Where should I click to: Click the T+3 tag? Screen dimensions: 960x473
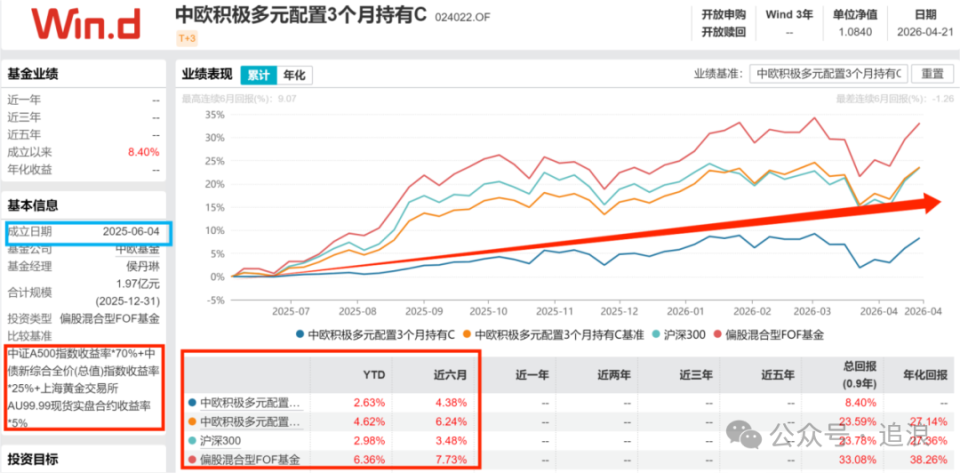(187, 38)
